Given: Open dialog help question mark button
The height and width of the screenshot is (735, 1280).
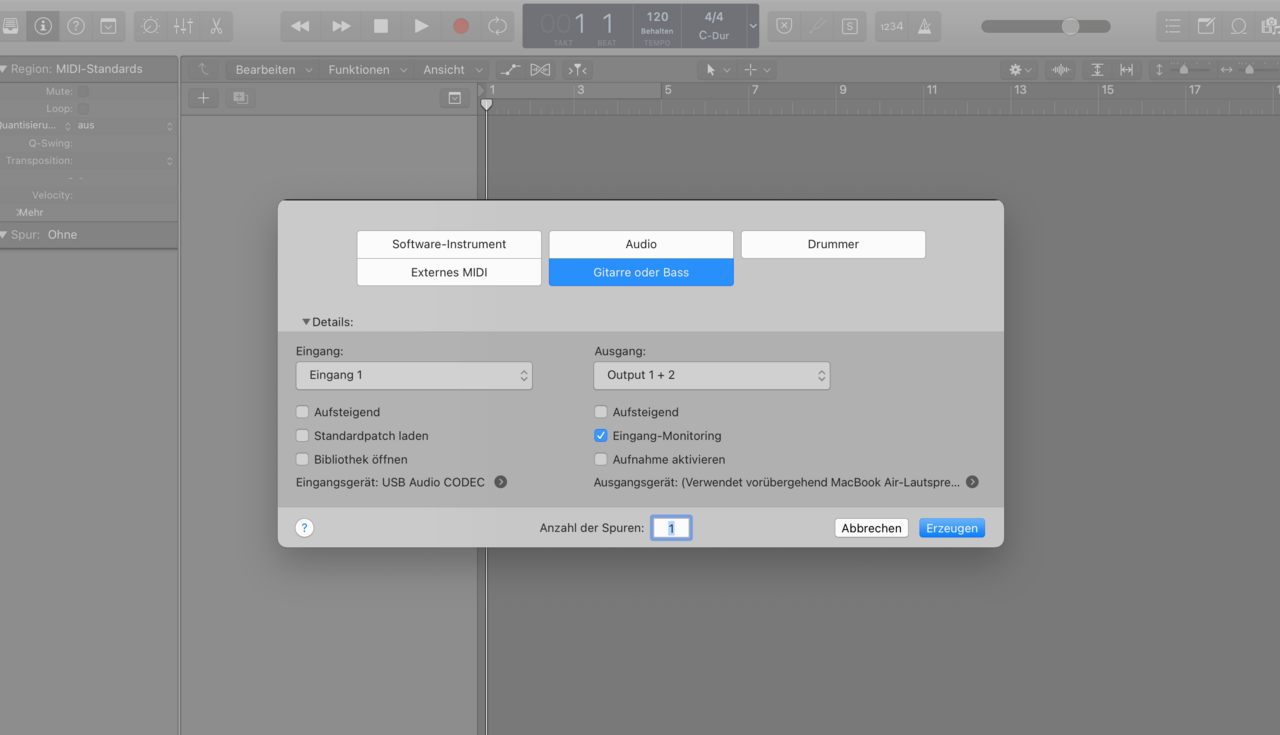Looking at the screenshot, I should tap(305, 528).
